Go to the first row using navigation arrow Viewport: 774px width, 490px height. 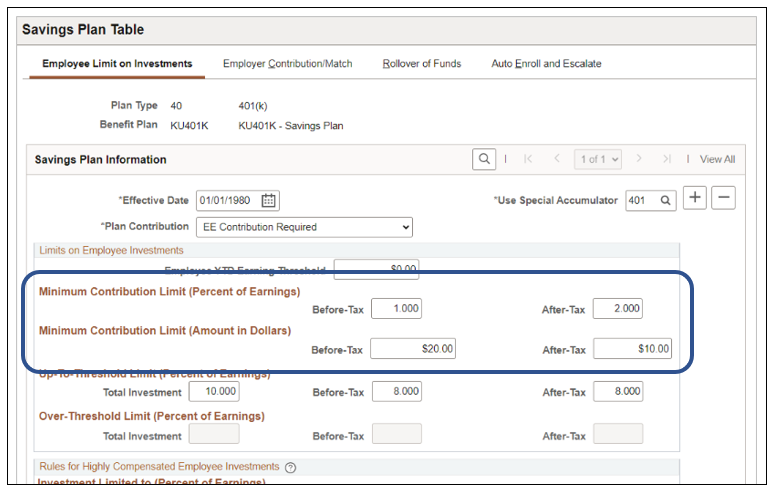pos(528,159)
